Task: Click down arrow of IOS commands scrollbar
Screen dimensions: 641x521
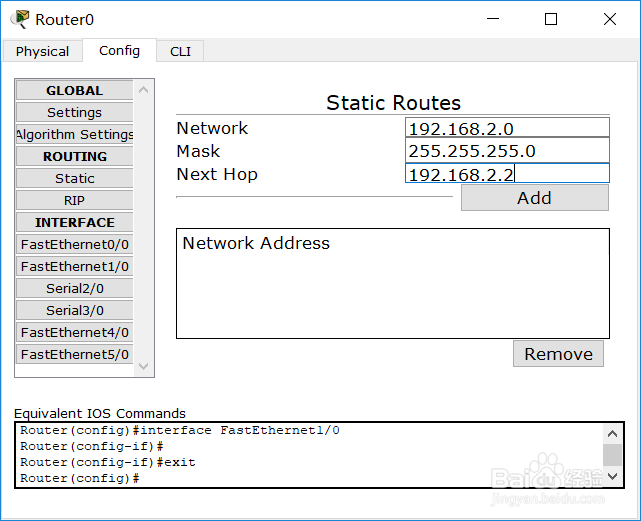Action: [x=612, y=476]
